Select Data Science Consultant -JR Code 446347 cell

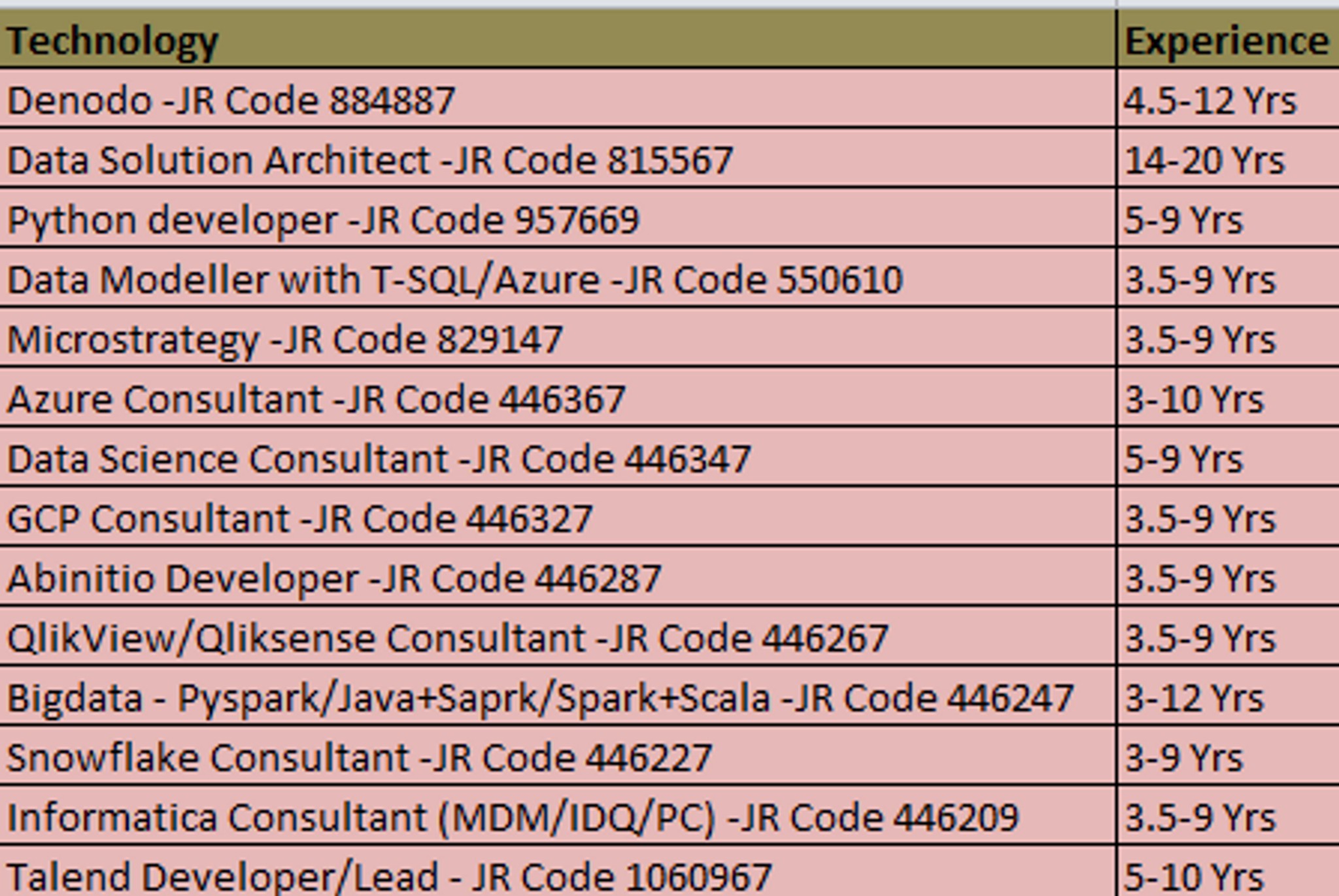click(557, 457)
